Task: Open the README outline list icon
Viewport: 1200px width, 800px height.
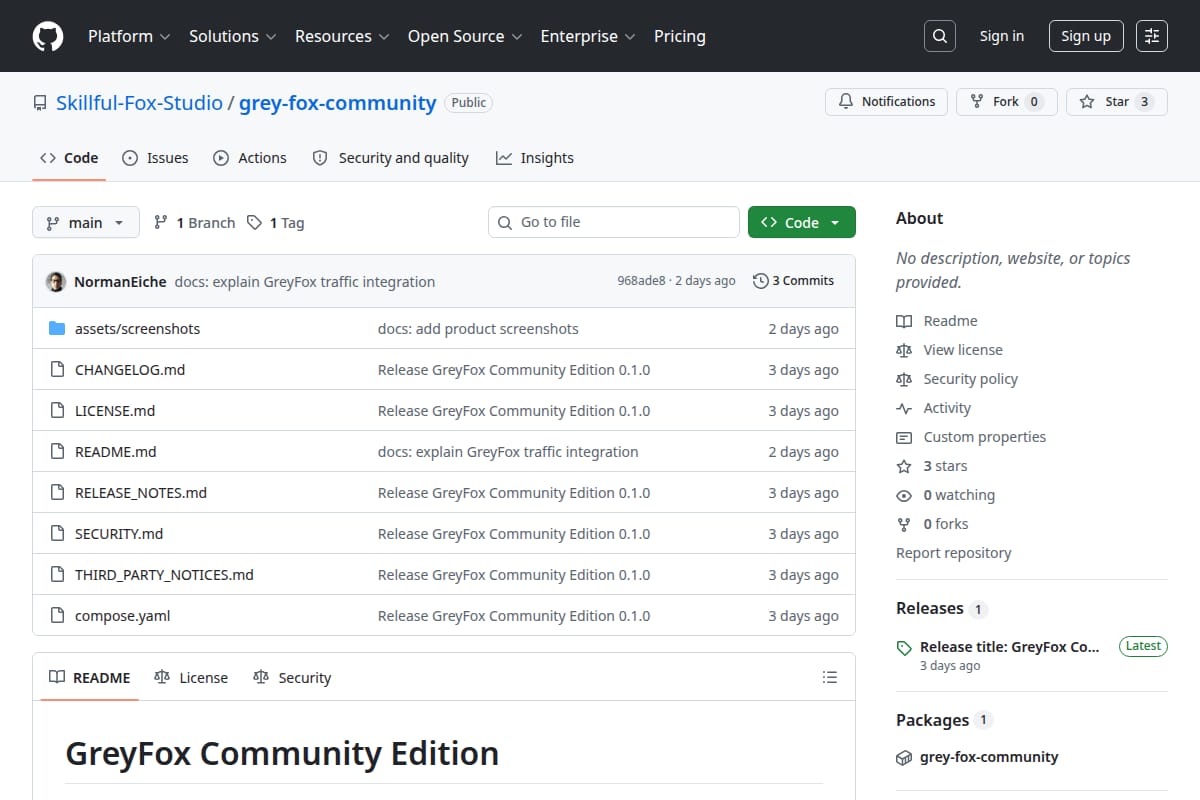Action: click(829, 677)
